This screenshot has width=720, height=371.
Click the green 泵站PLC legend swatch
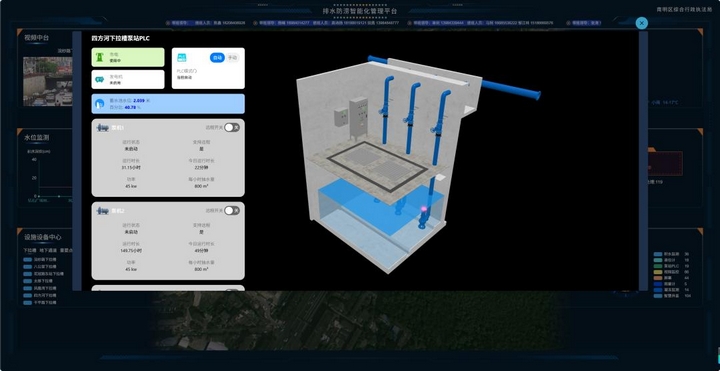[x=658, y=266]
